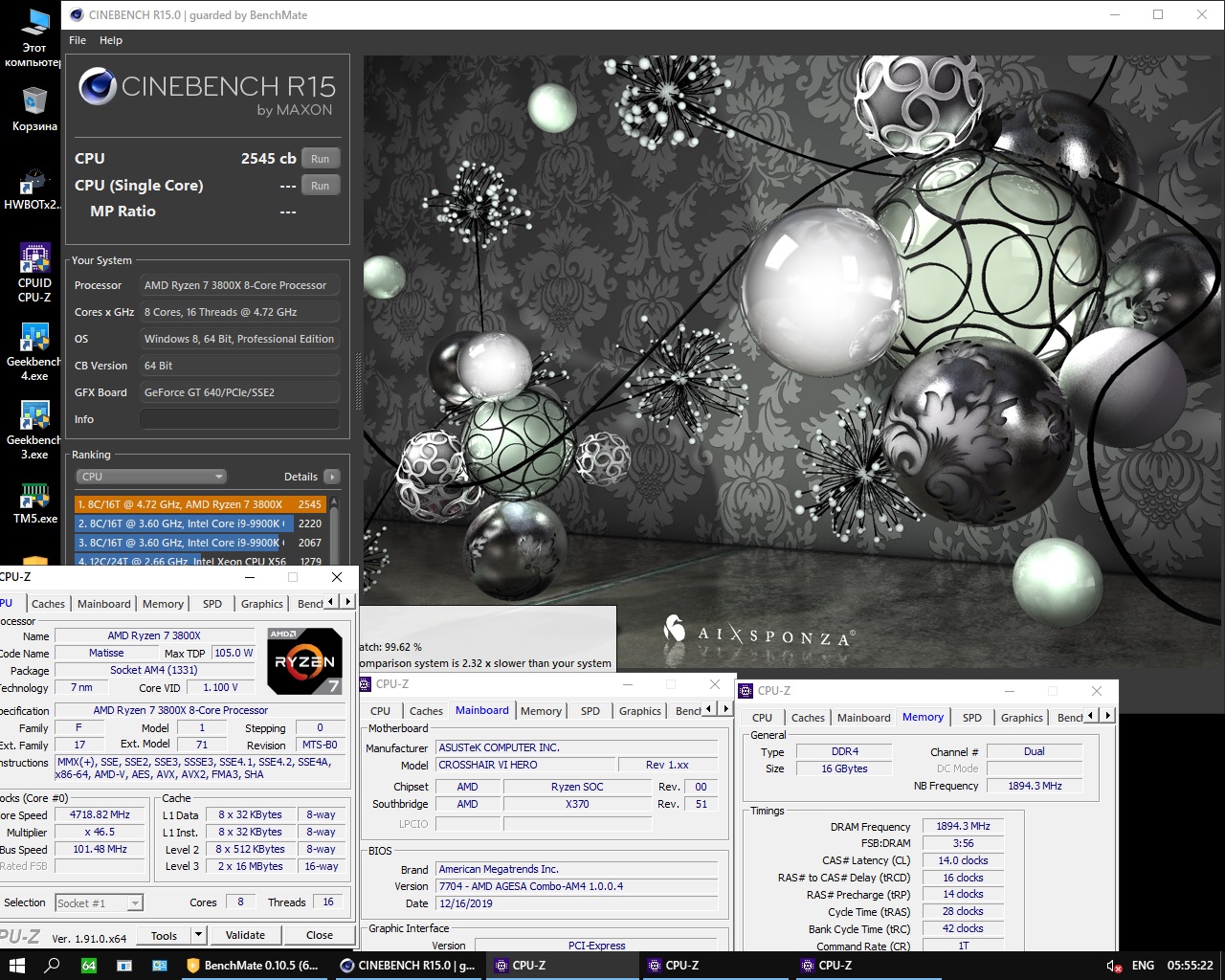Image resolution: width=1225 pixels, height=980 pixels.
Task: Click the CAS# Latency value 14.0 clocks
Action: click(x=963, y=860)
